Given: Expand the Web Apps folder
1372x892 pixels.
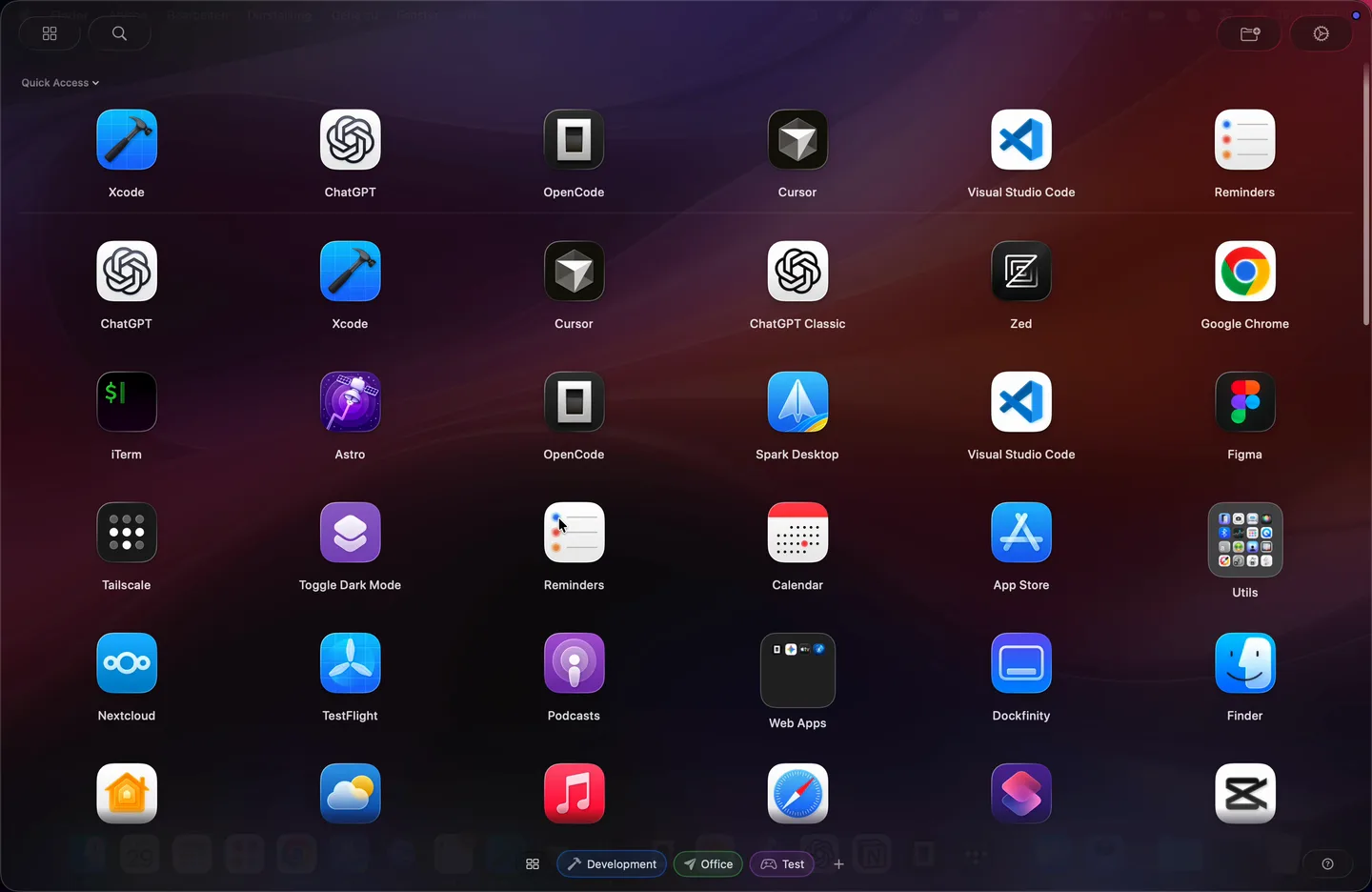Looking at the screenshot, I should tap(797, 670).
